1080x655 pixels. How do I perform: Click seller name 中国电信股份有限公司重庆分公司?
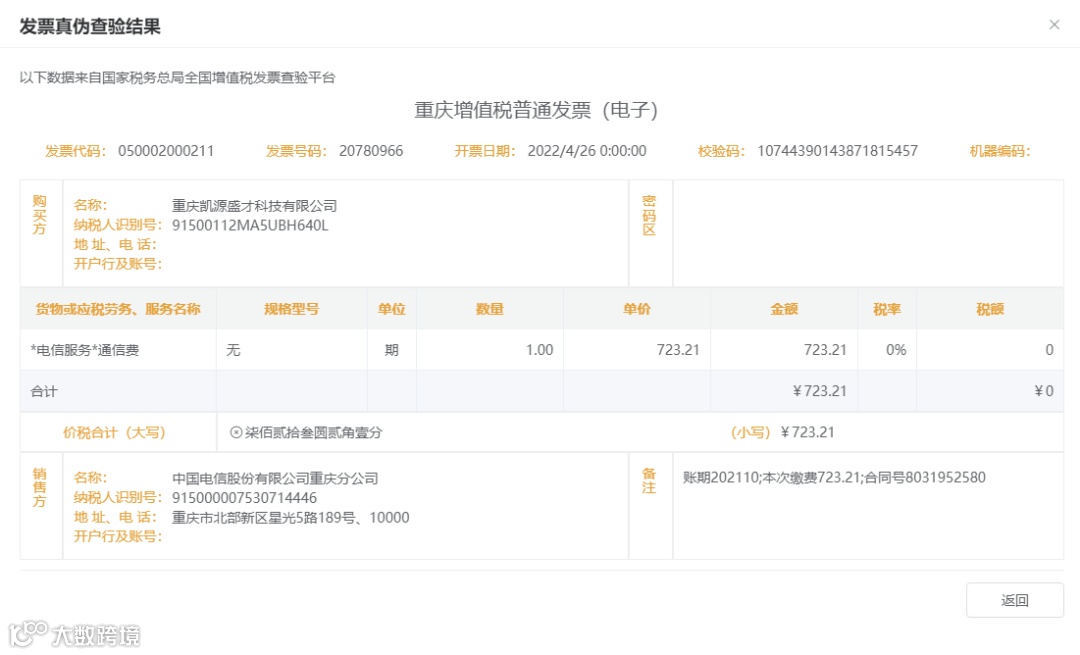point(275,478)
